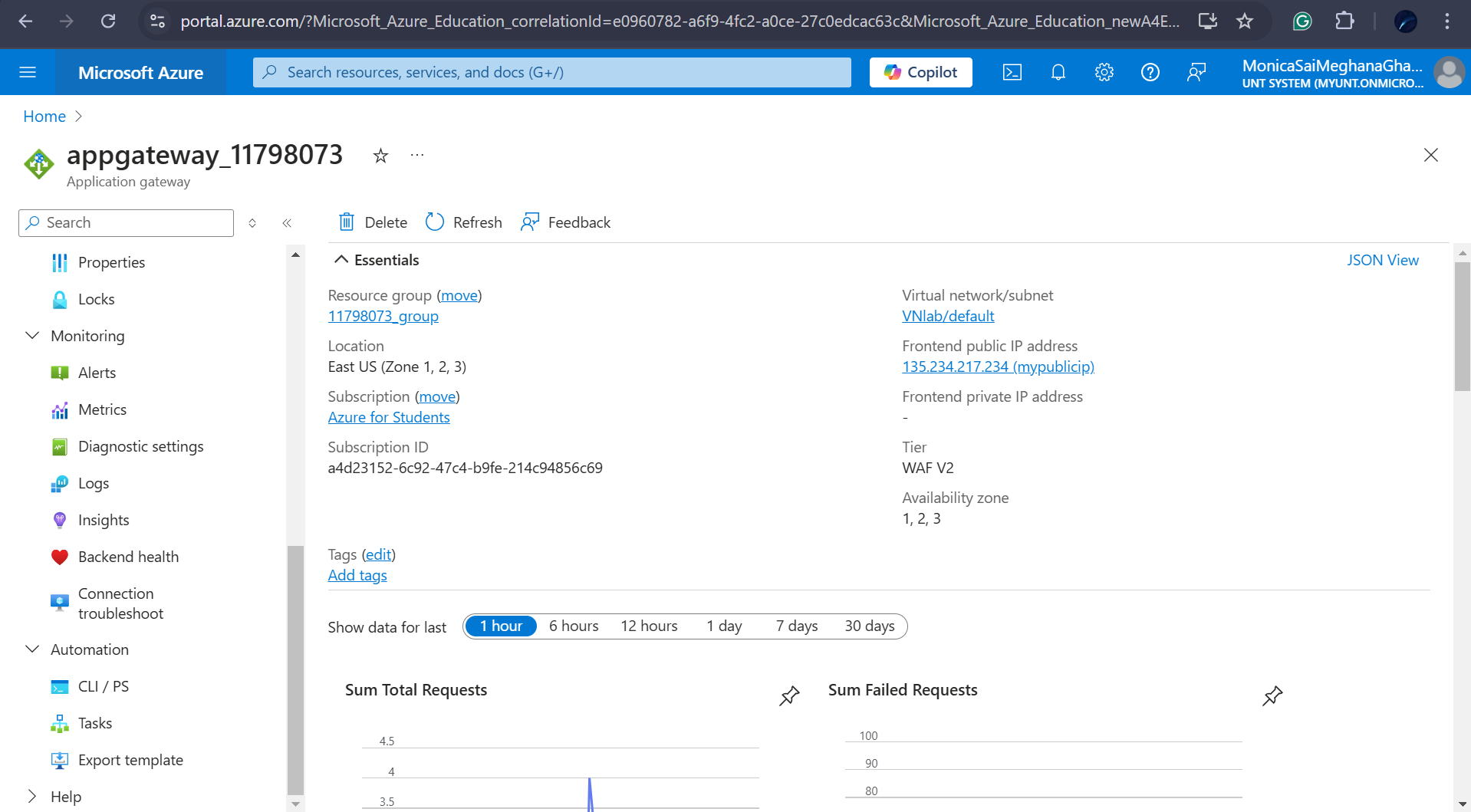Open Chrome three-dot menu
This screenshot has width=1471, height=812.
coord(1447,21)
